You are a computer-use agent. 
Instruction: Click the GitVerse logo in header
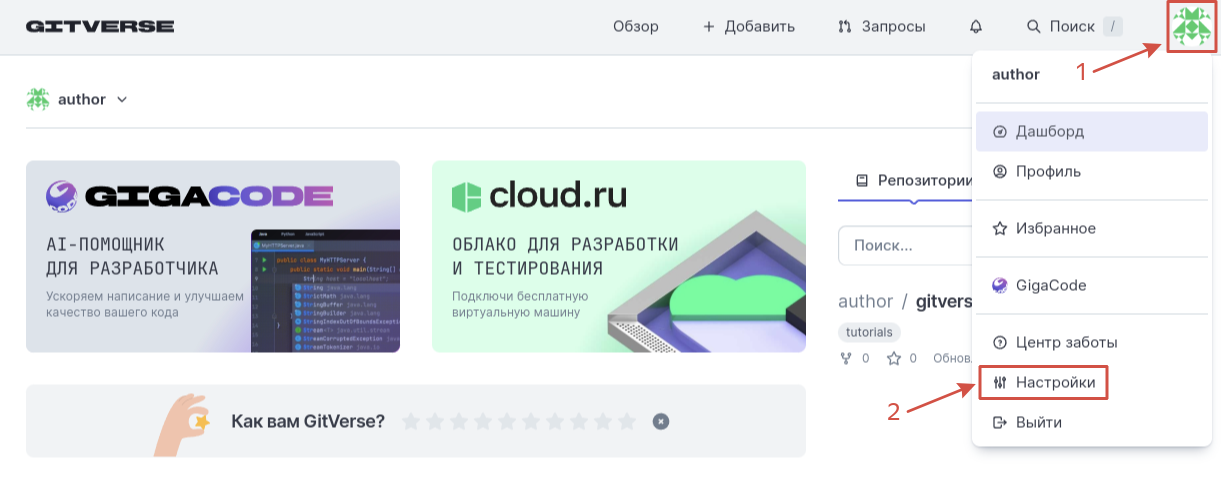(100, 26)
